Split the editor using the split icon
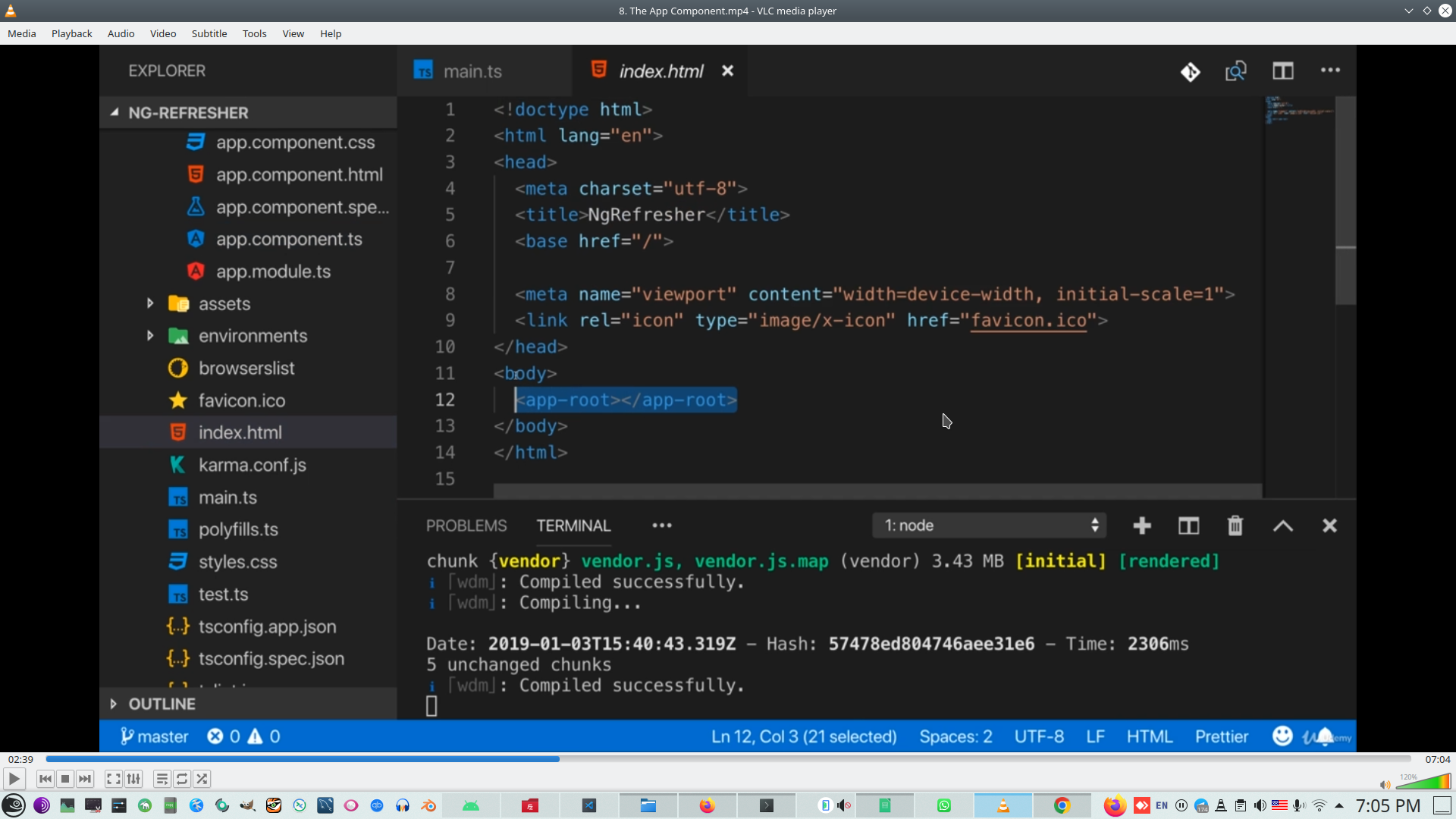This screenshot has height=819, width=1456. coord(1284,71)
